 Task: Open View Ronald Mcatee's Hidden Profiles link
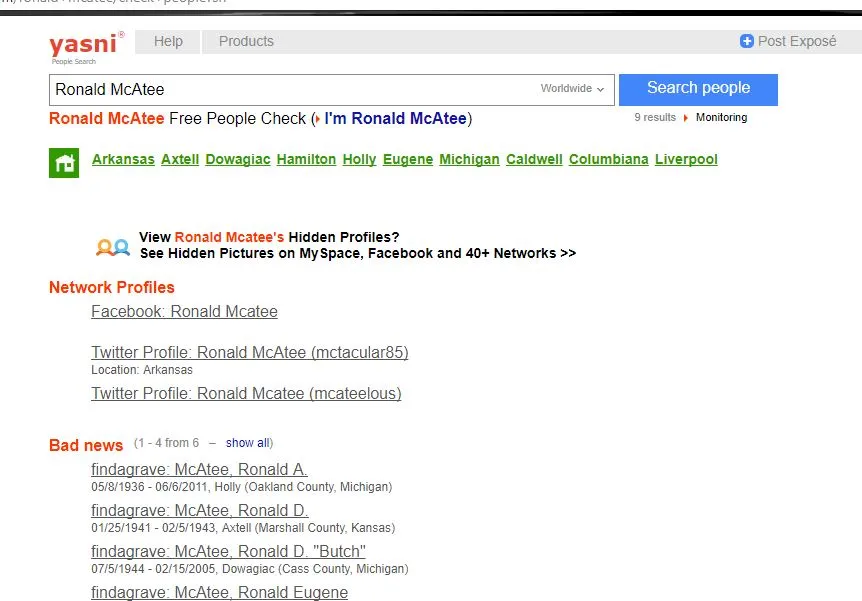click(x=269, y=237)
